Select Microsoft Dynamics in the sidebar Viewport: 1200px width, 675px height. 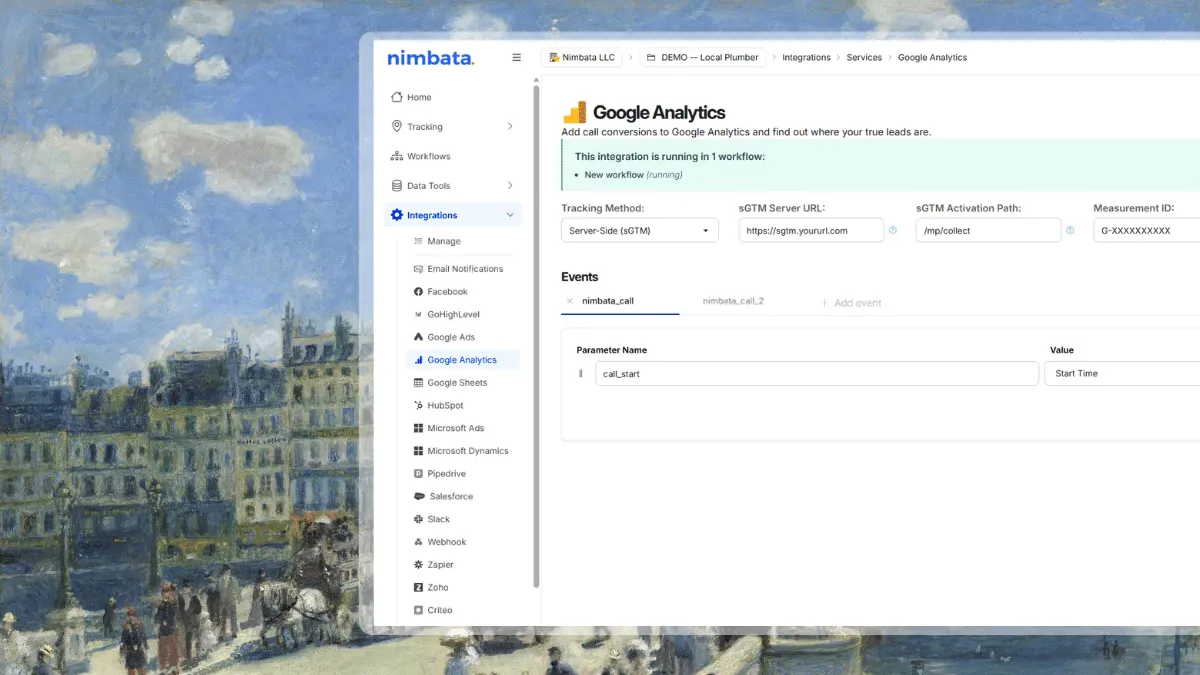[x=468, y=451]
